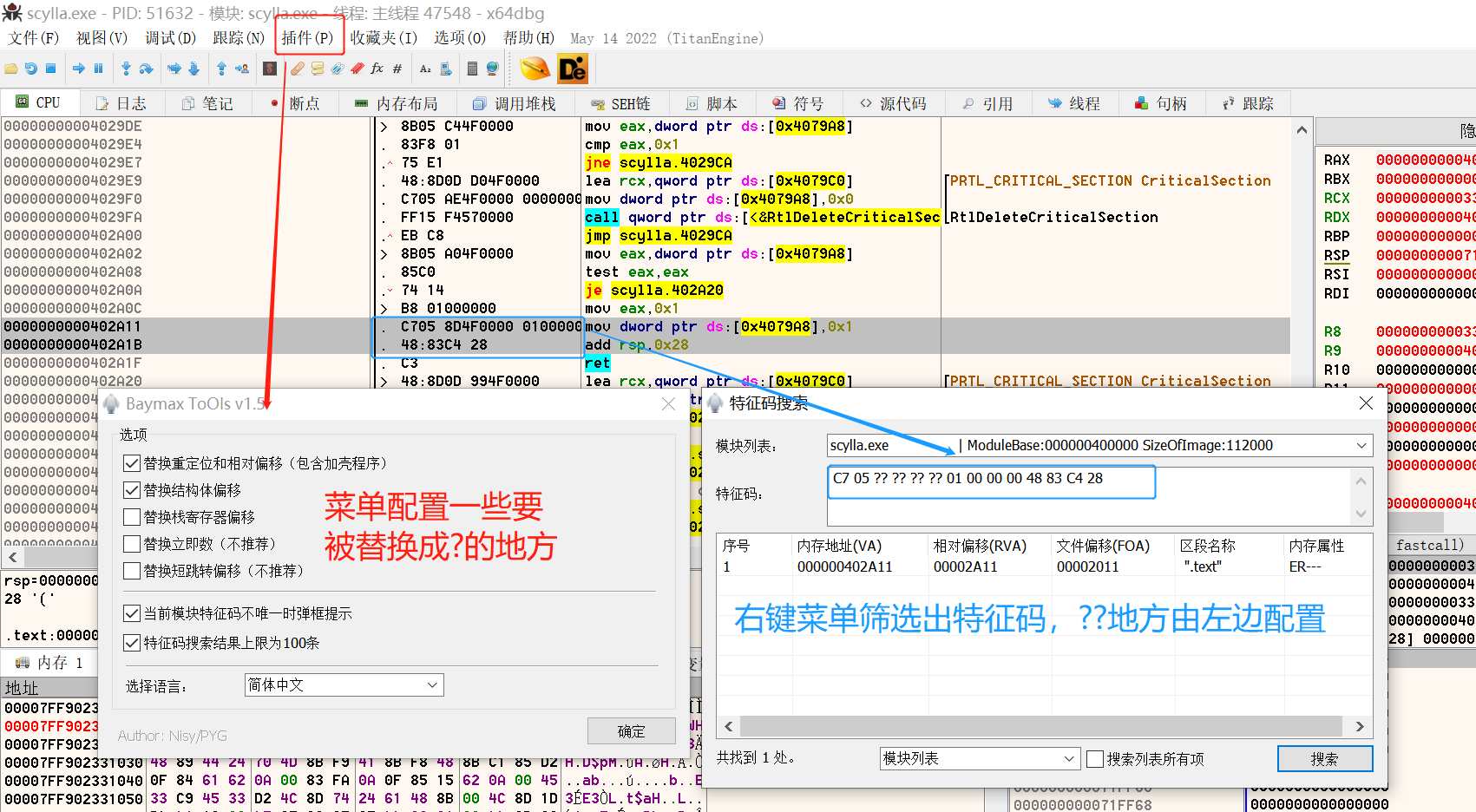Click the run arrow icon
This screenshot has width=1476, height=812.
(79, 69)
